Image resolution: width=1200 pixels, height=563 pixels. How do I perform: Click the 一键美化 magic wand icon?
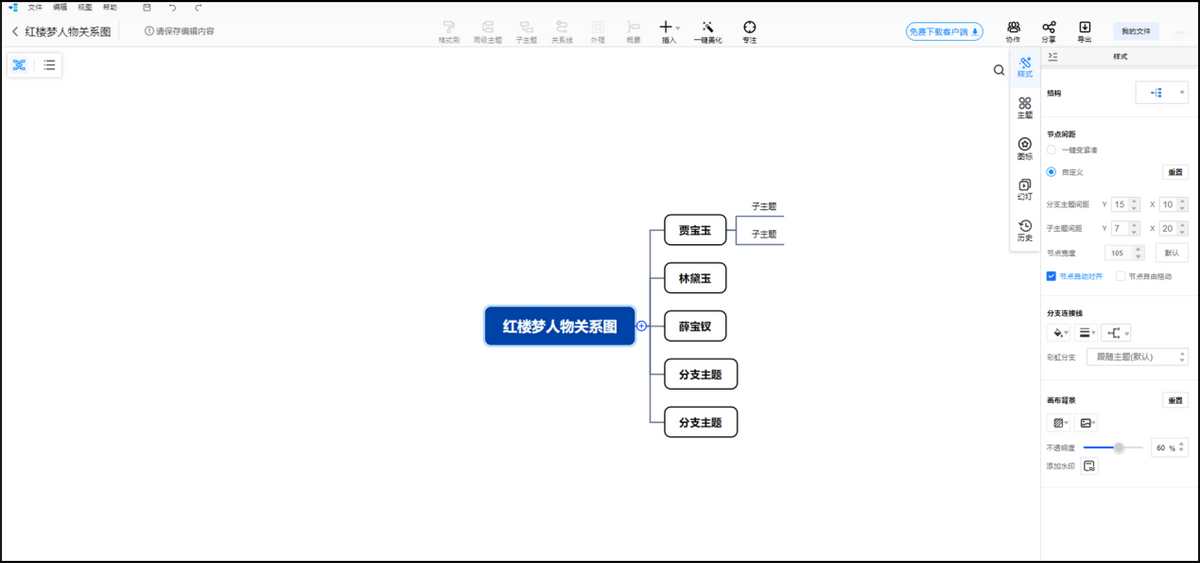point(707,27)
